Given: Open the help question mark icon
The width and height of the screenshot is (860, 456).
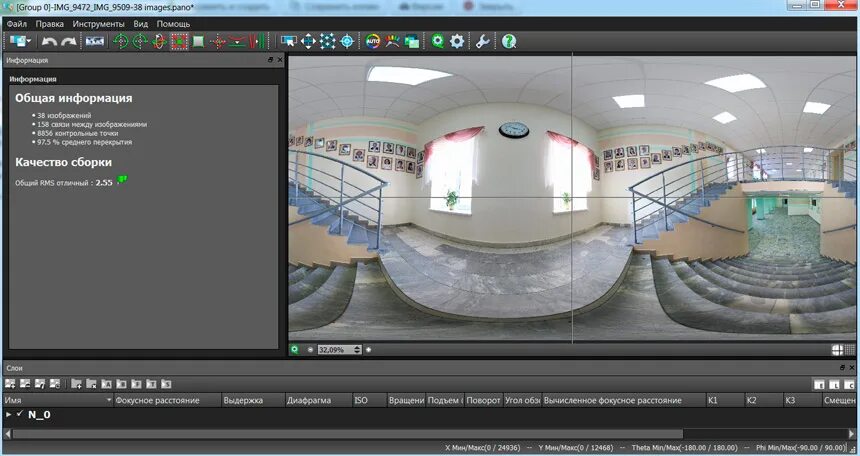Looking at the screenshot, I should click(x=509, y=41).
